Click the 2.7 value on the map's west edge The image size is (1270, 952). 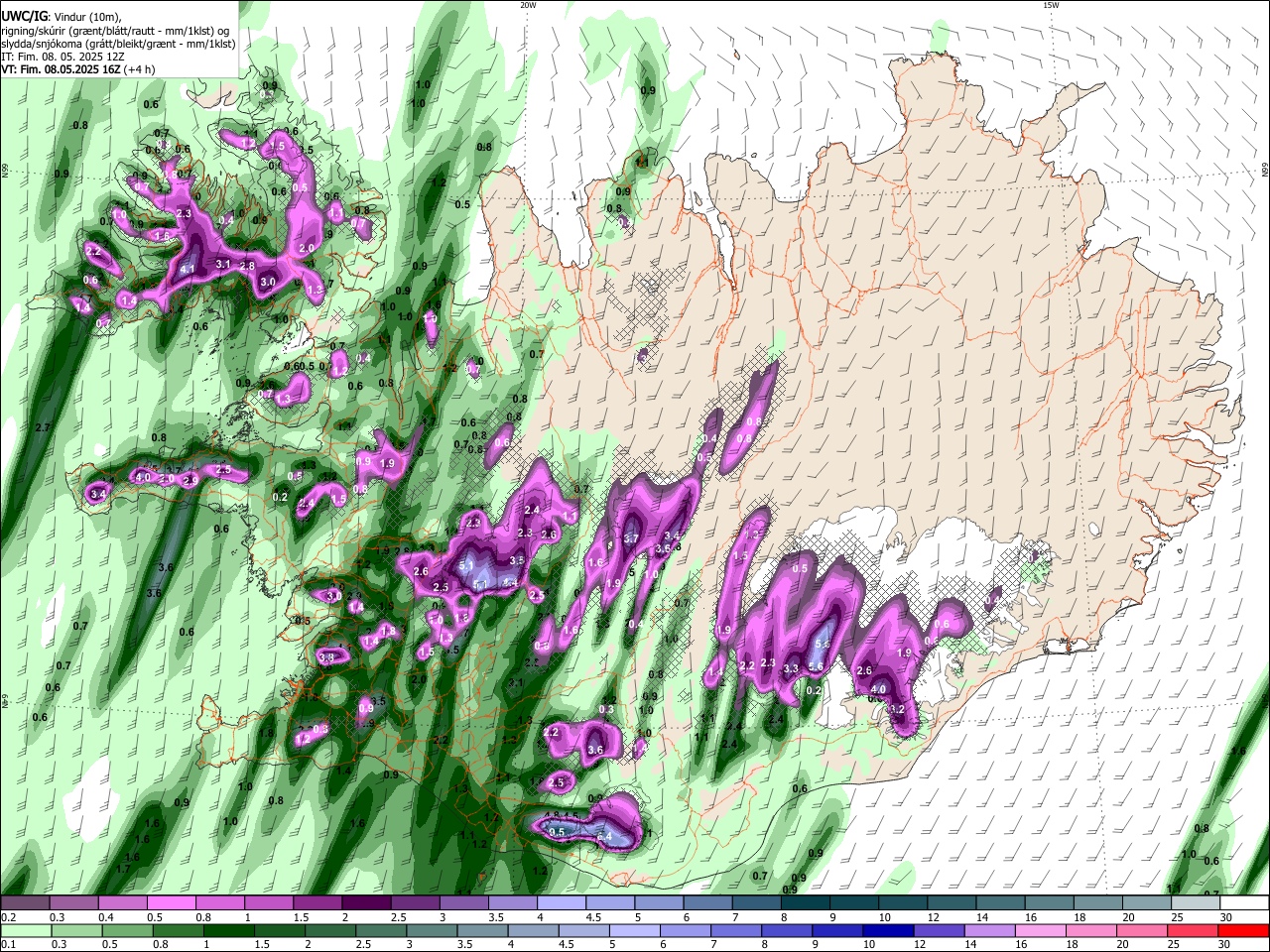pos(43,427)
